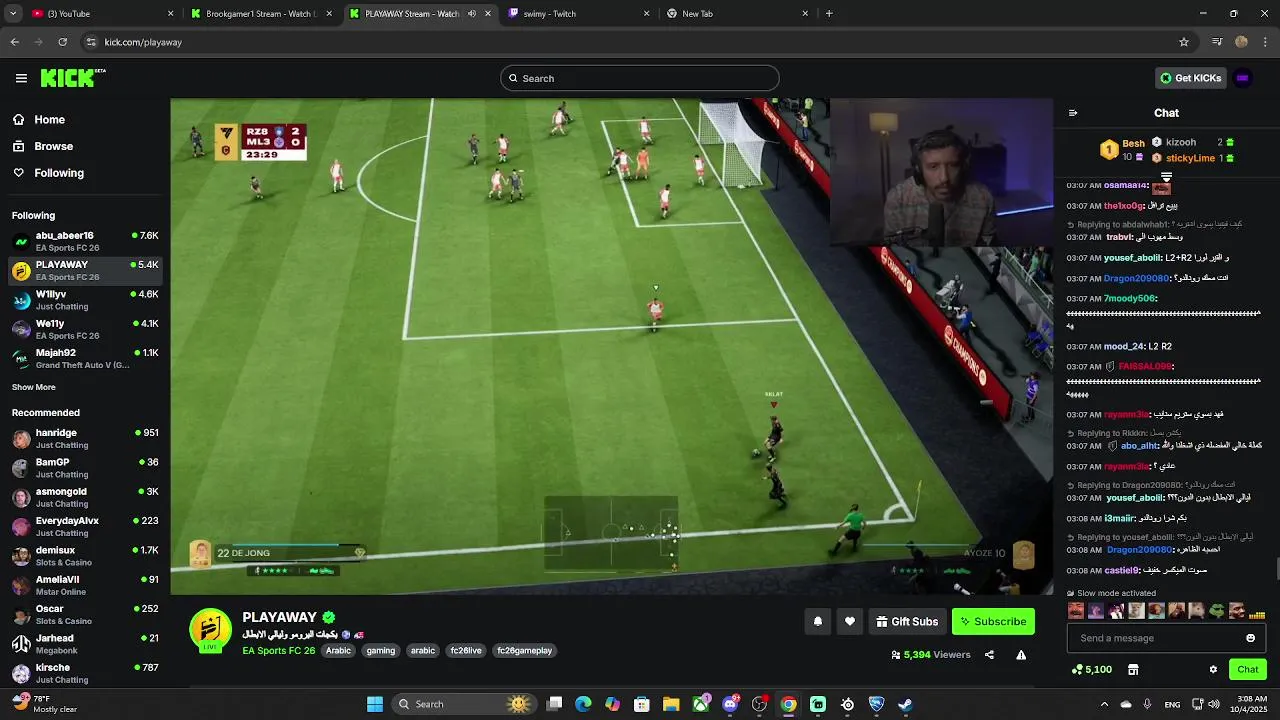Open the chat shop icon
Image resolution: width=1280 pixels, height=720 pixels.
pyautogui.click(x=1133, y=669)
